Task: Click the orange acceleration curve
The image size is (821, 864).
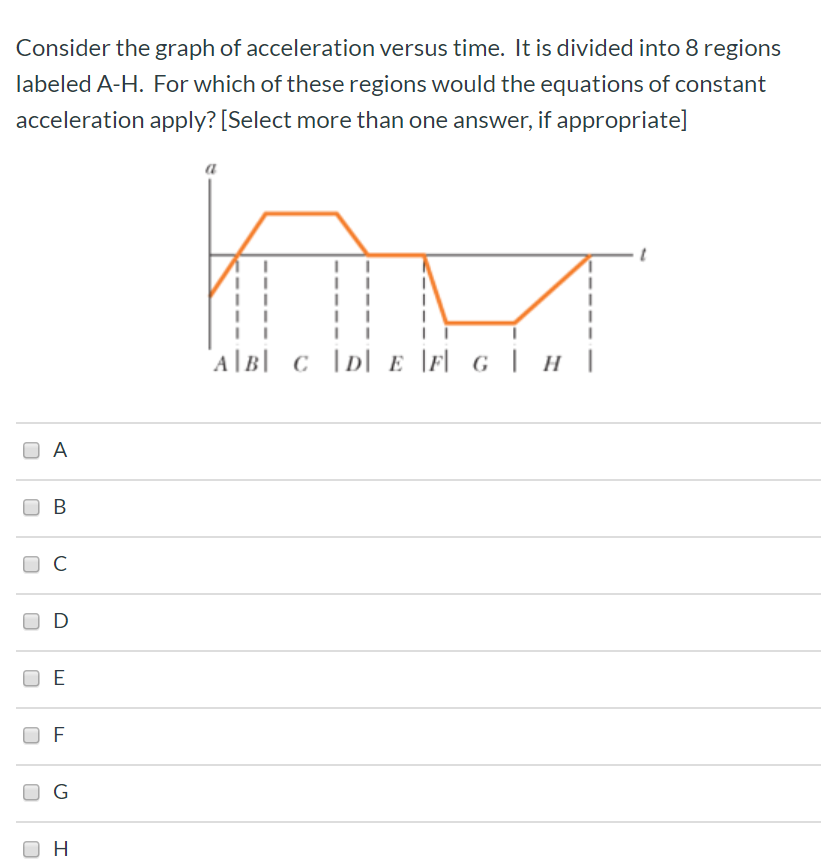Action: coord(300,212)
